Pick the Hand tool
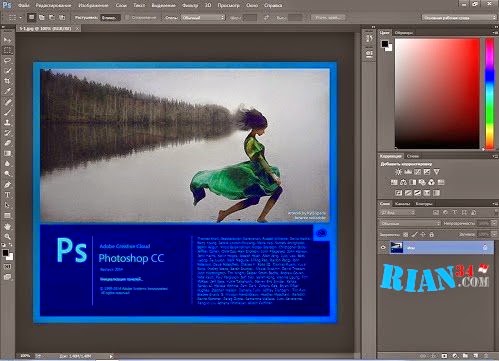 pos(7,226)
